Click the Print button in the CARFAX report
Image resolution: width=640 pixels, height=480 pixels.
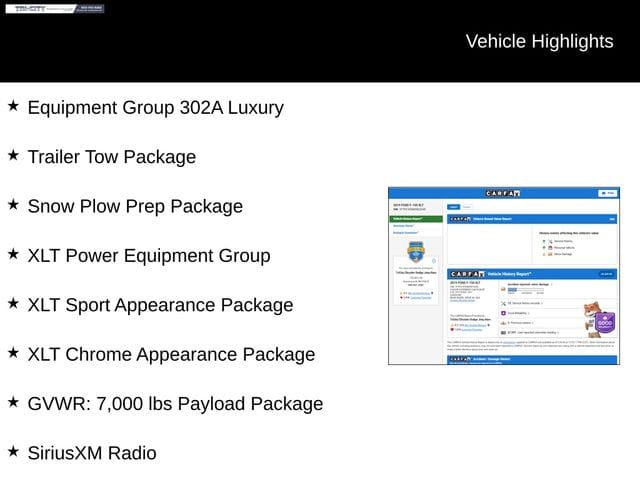coord(607,192)
